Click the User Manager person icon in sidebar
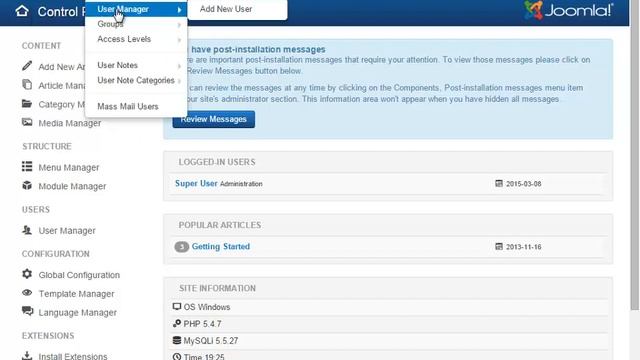 coord(27,230)
